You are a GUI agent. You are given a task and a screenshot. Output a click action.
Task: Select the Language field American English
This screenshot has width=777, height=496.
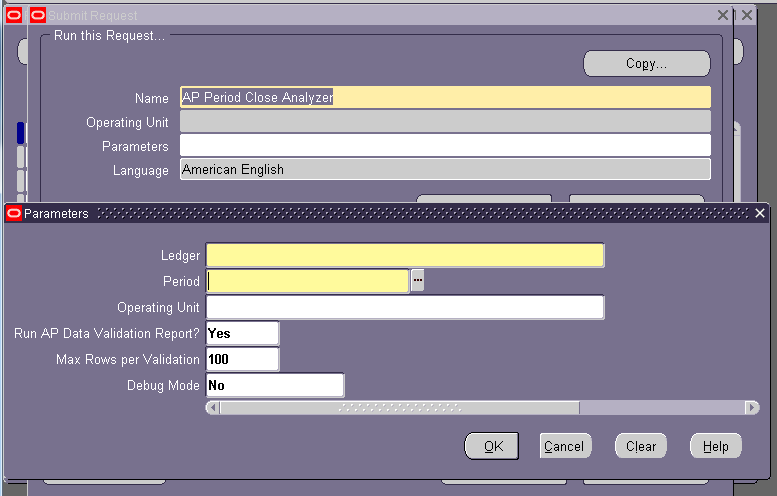pyautogui.click(x=445, y=169)
